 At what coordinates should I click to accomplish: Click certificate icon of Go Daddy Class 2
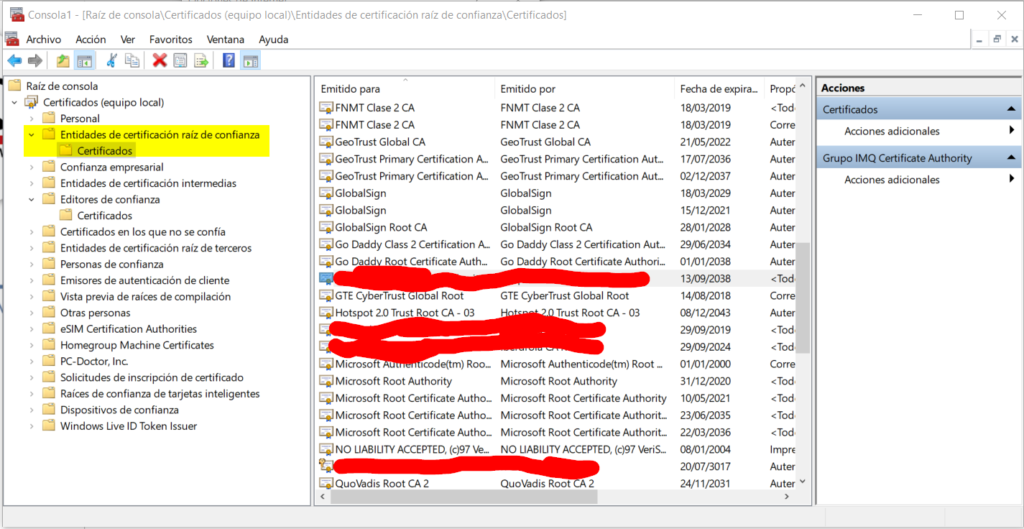point(326,244)
